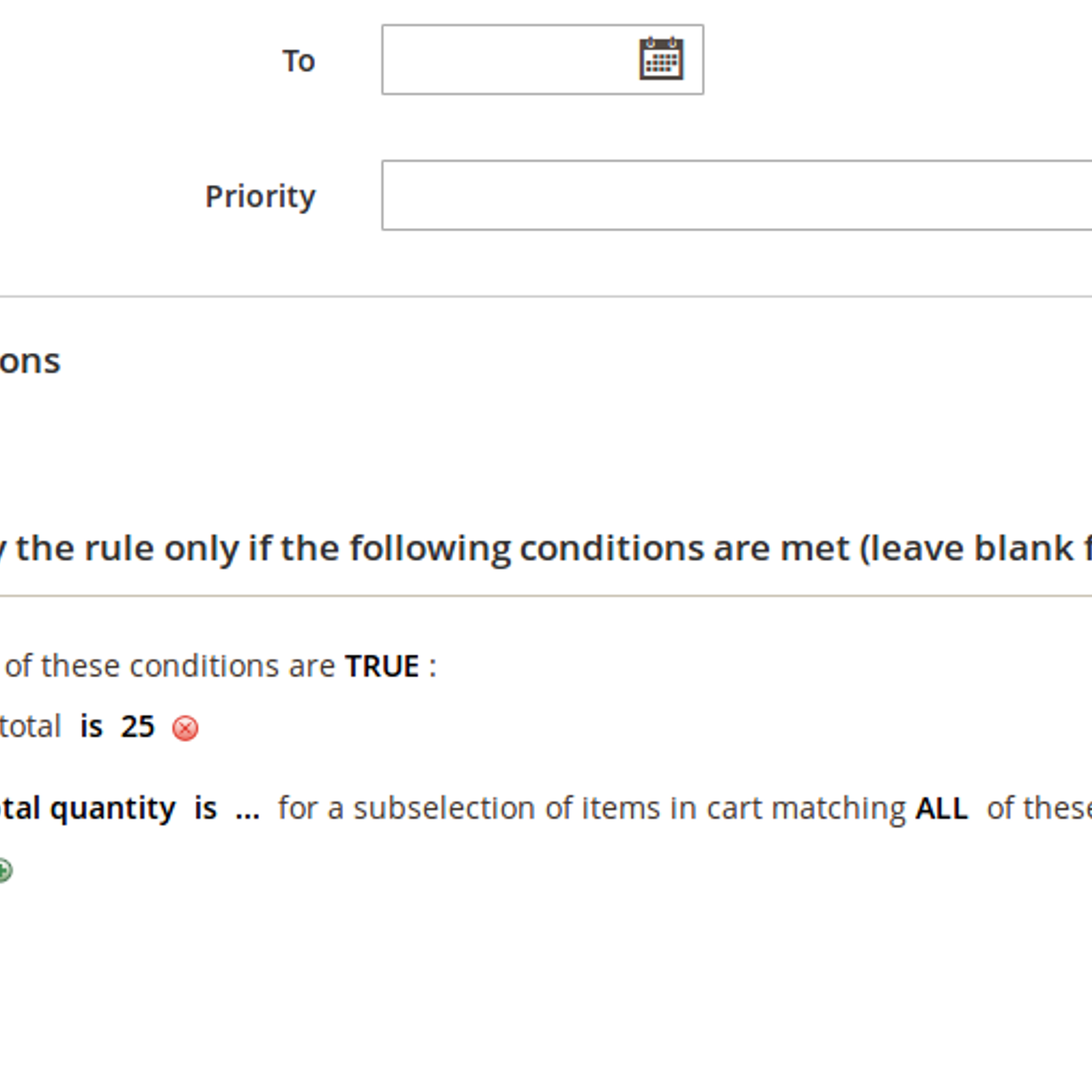Change the 'is' operator before 25

(x=91, y=727)
